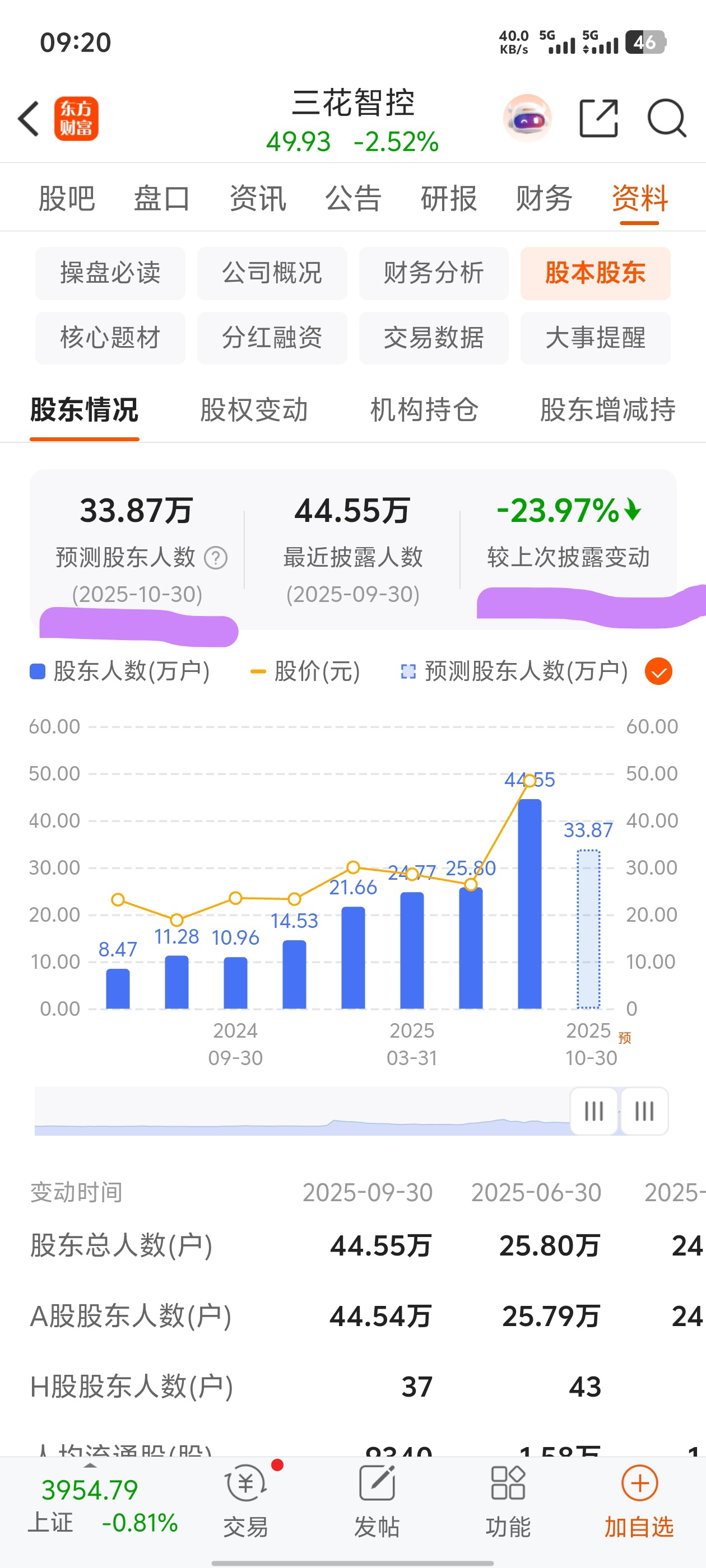Open 分红融资 section
This screenshot has width=706, height=1568.
272,338
